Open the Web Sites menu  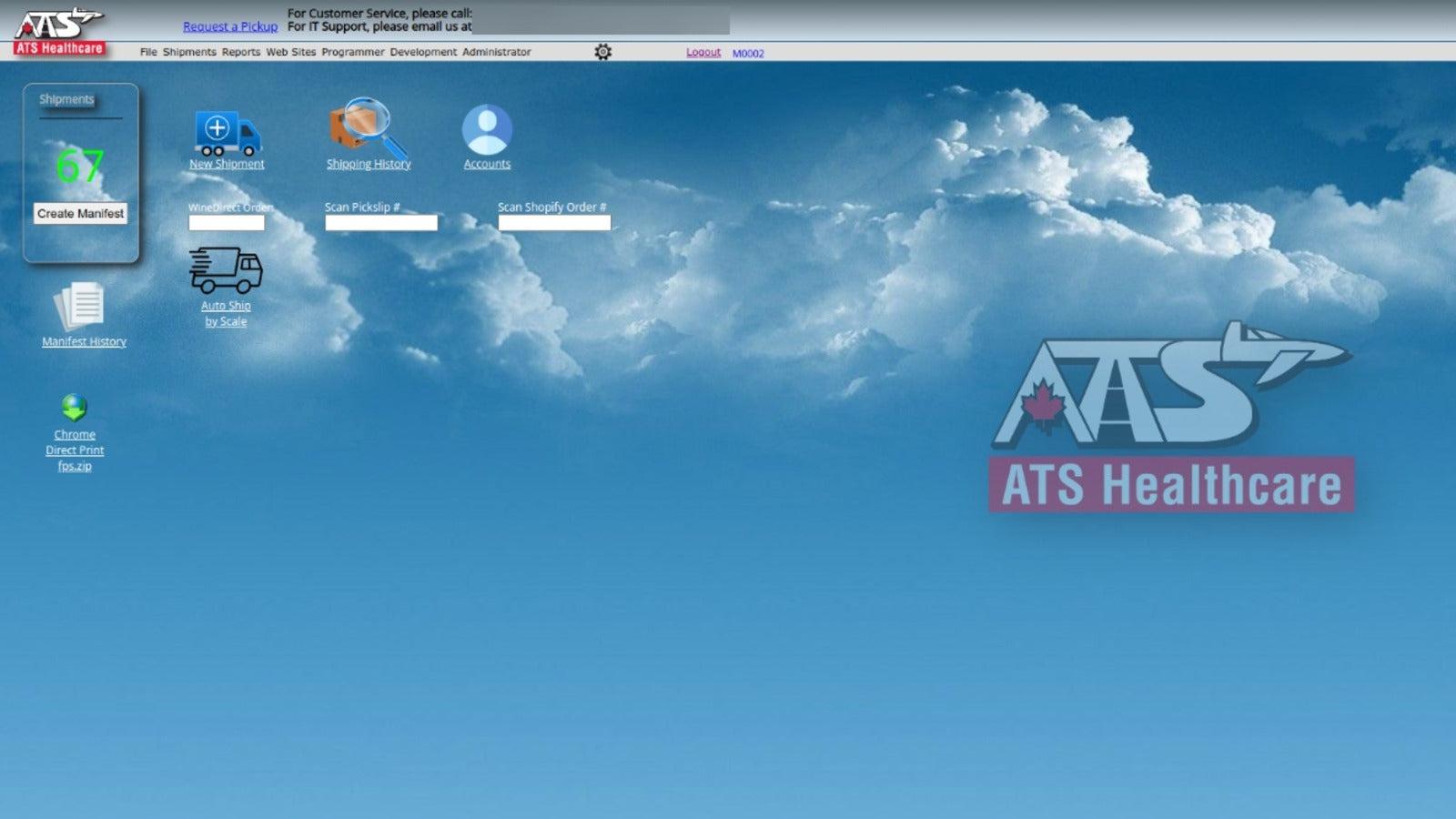point(290,53)
